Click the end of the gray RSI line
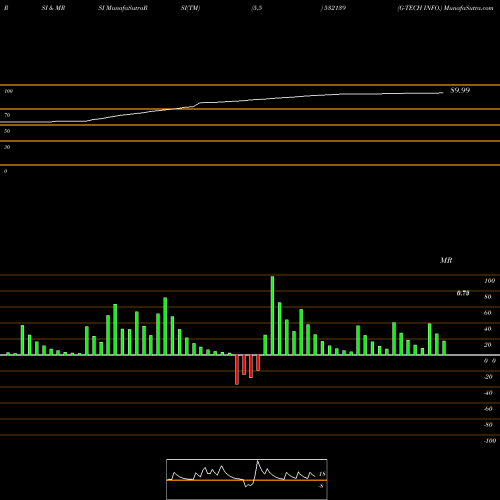 tap(443, 93)
